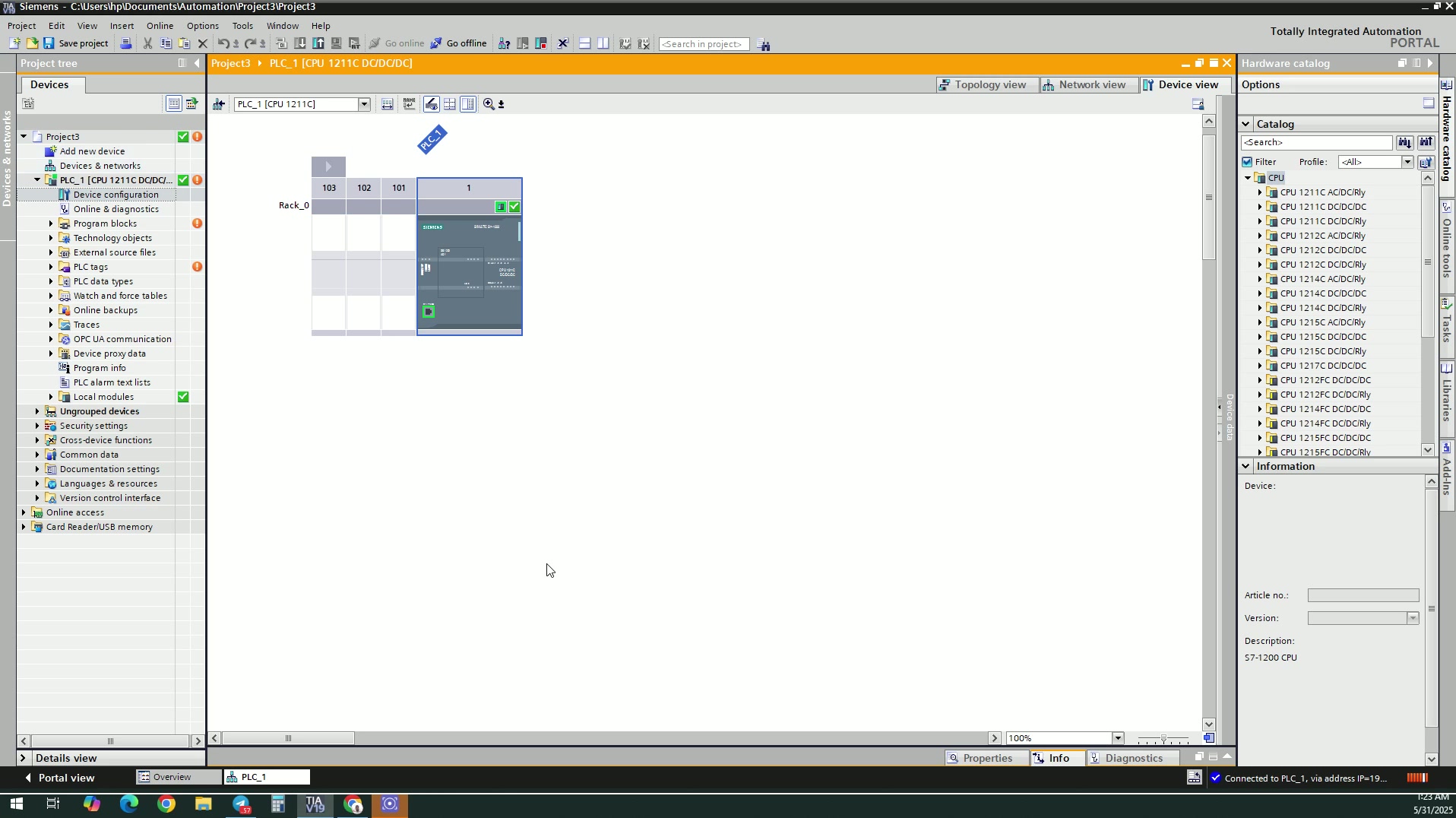Screen dimensions: 1456x818
Task: Click the search down icon in hardware catalog
Action: 1404,142
